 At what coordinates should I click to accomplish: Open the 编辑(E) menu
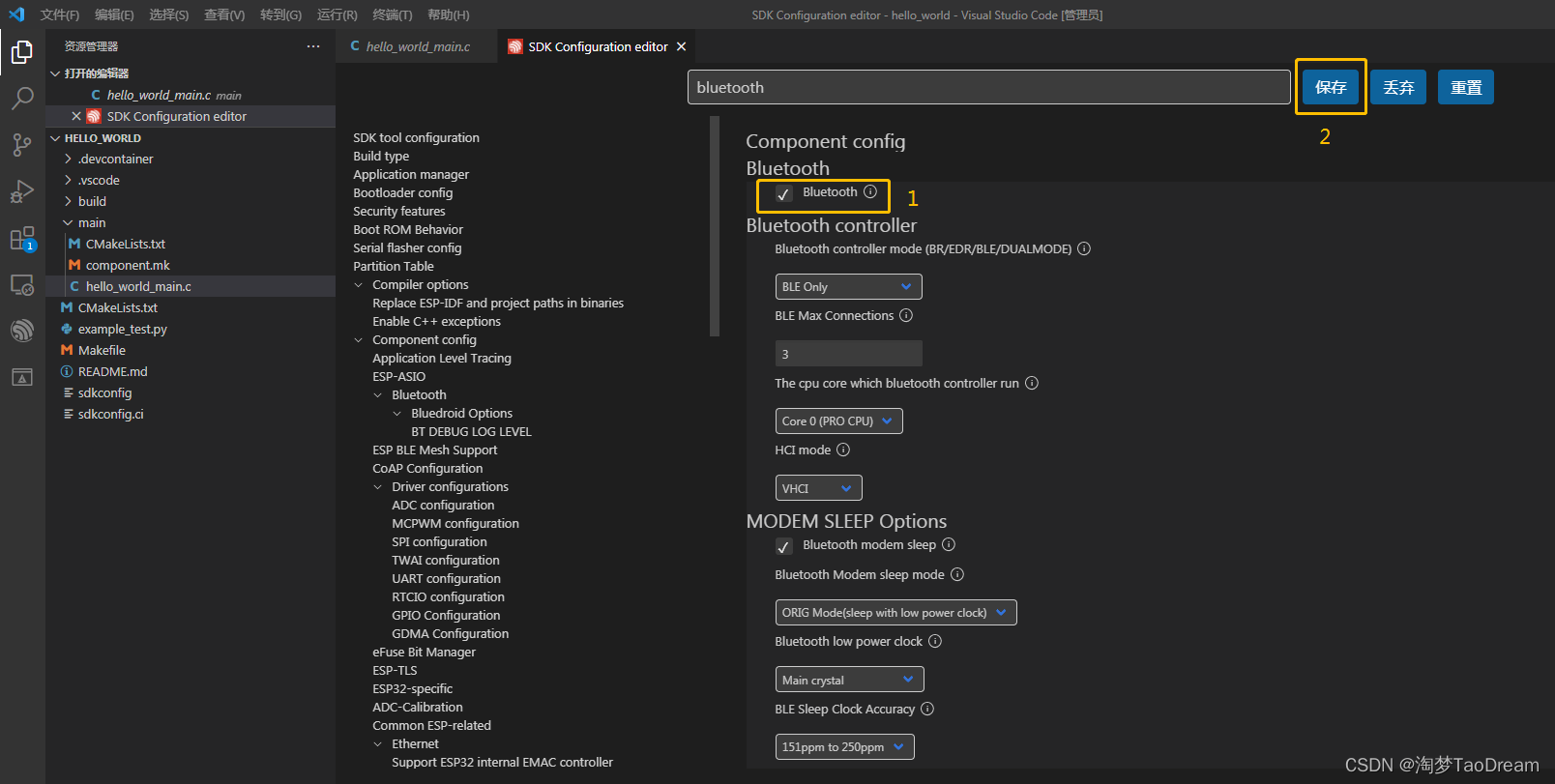pyautogui.click(x=114, y=15)
